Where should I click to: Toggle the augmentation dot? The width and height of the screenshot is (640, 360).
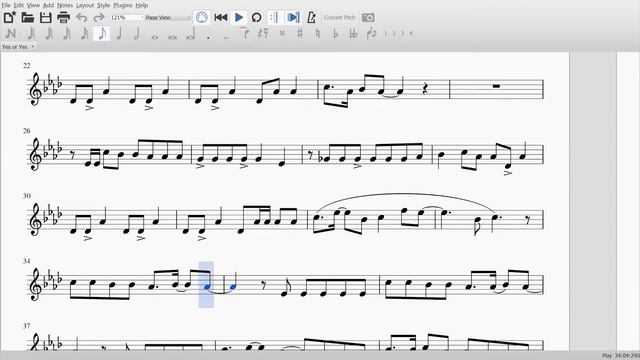coord(208,38)
